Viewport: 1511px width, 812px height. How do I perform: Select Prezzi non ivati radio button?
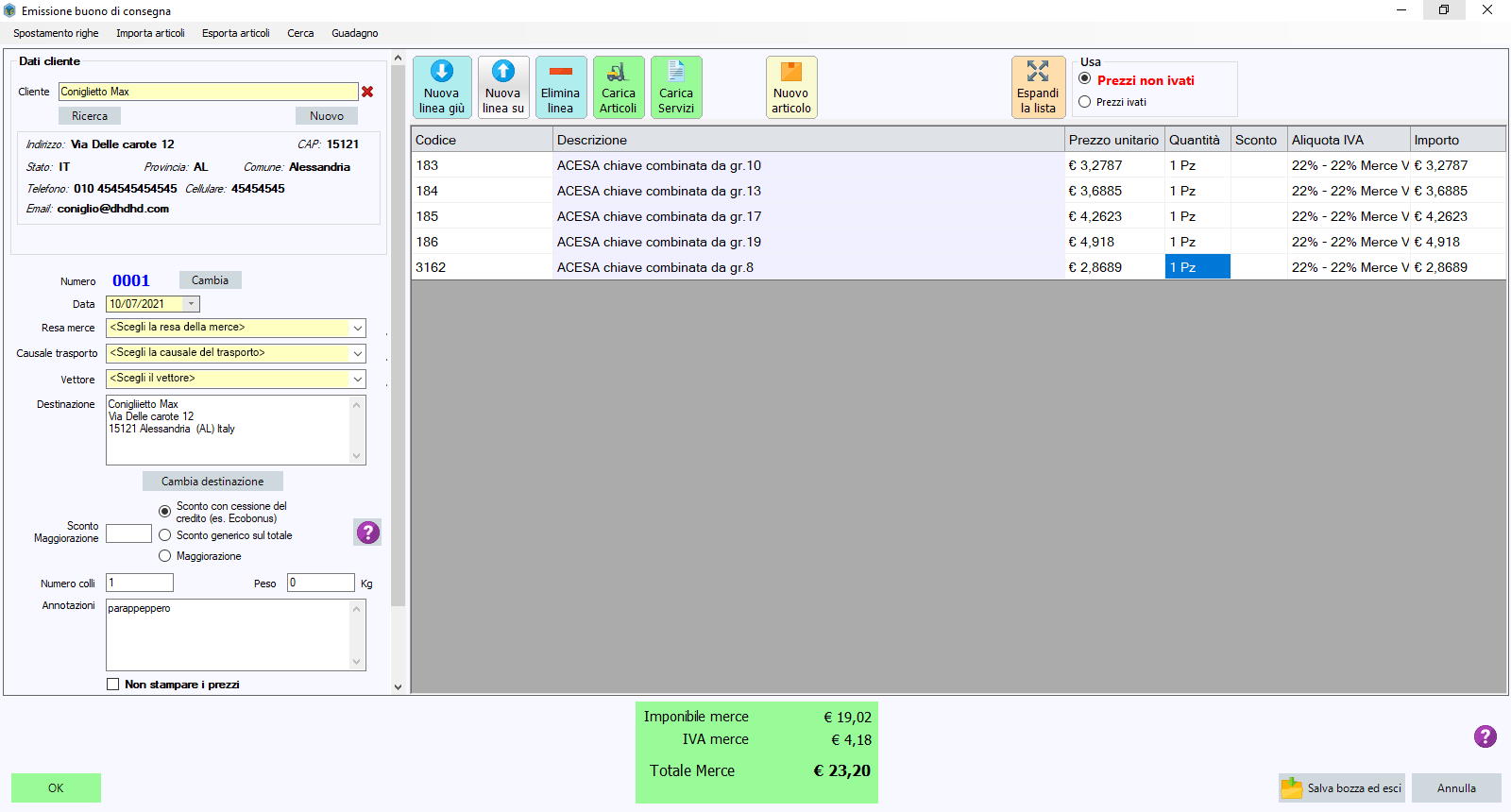pyautogui.click(x=1084, y=79)
